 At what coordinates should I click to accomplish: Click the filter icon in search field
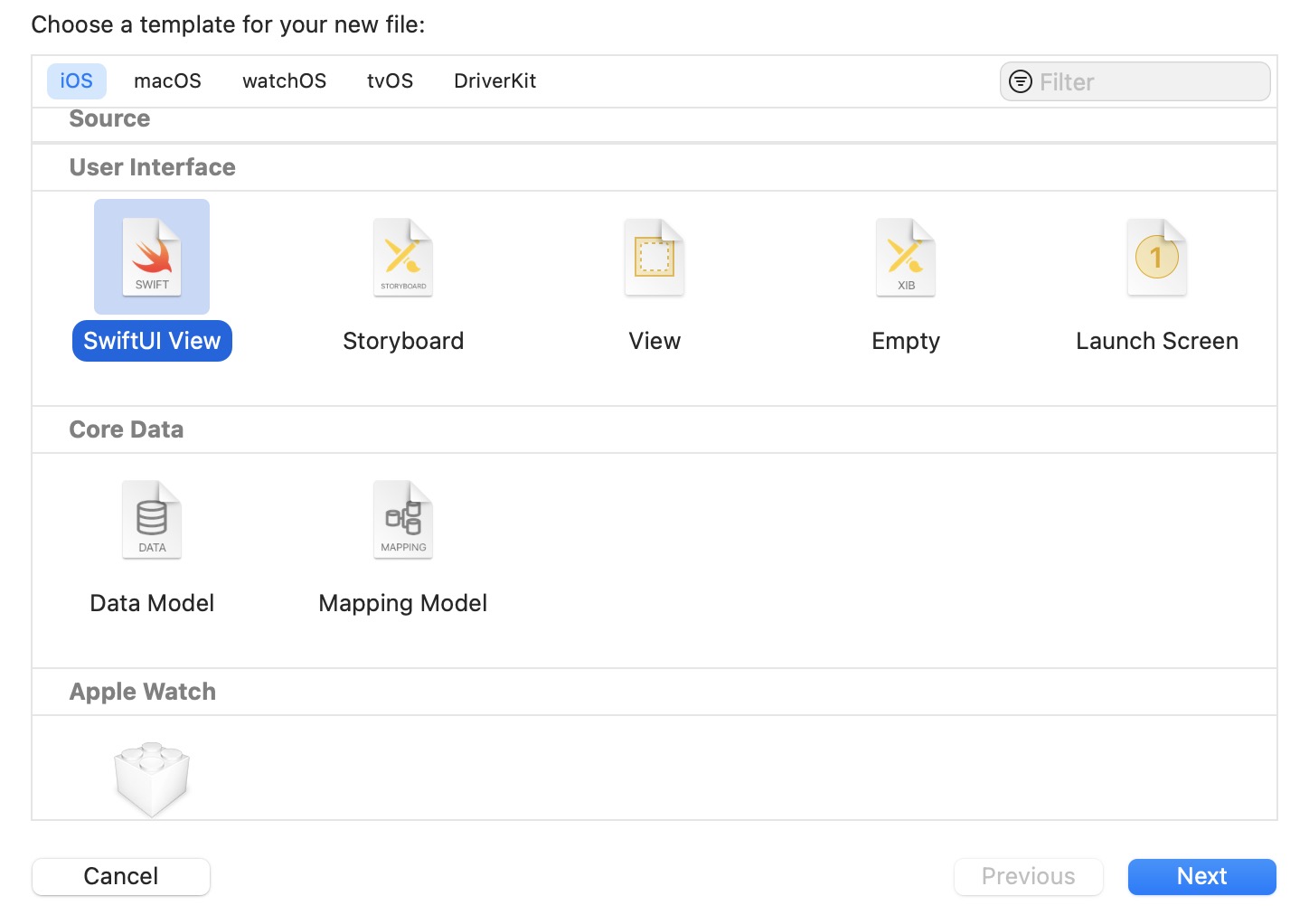pos(1021,81)
